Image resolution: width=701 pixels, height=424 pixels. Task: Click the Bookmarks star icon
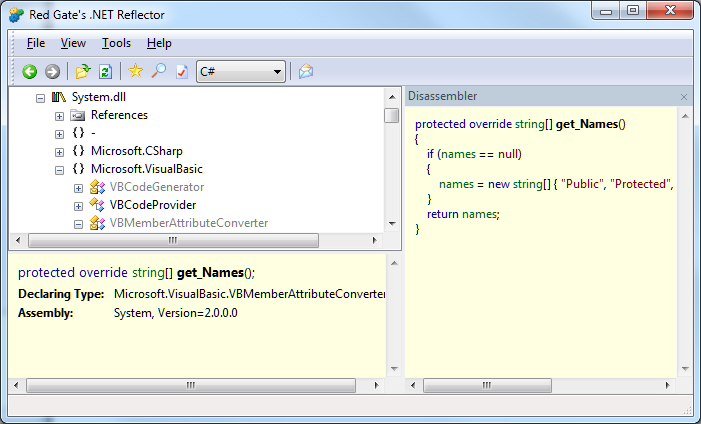[135, 71]
